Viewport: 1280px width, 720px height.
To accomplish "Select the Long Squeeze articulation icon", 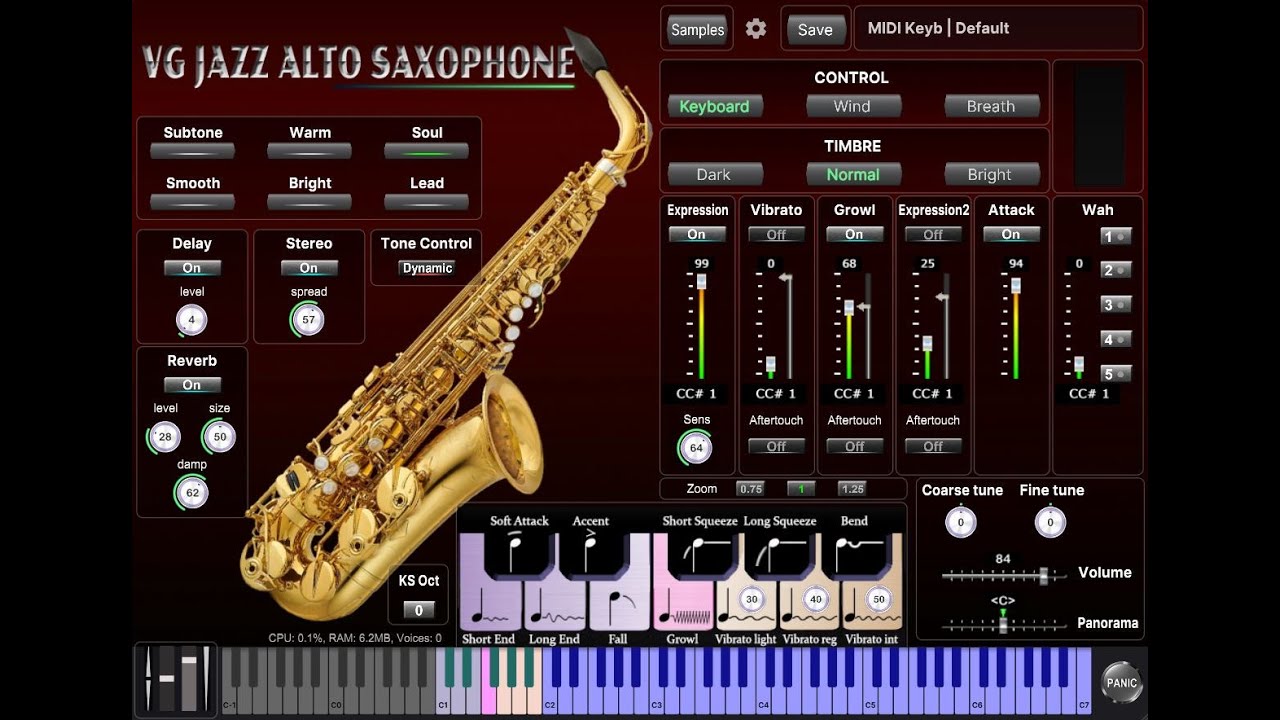I will coord(779,554).
